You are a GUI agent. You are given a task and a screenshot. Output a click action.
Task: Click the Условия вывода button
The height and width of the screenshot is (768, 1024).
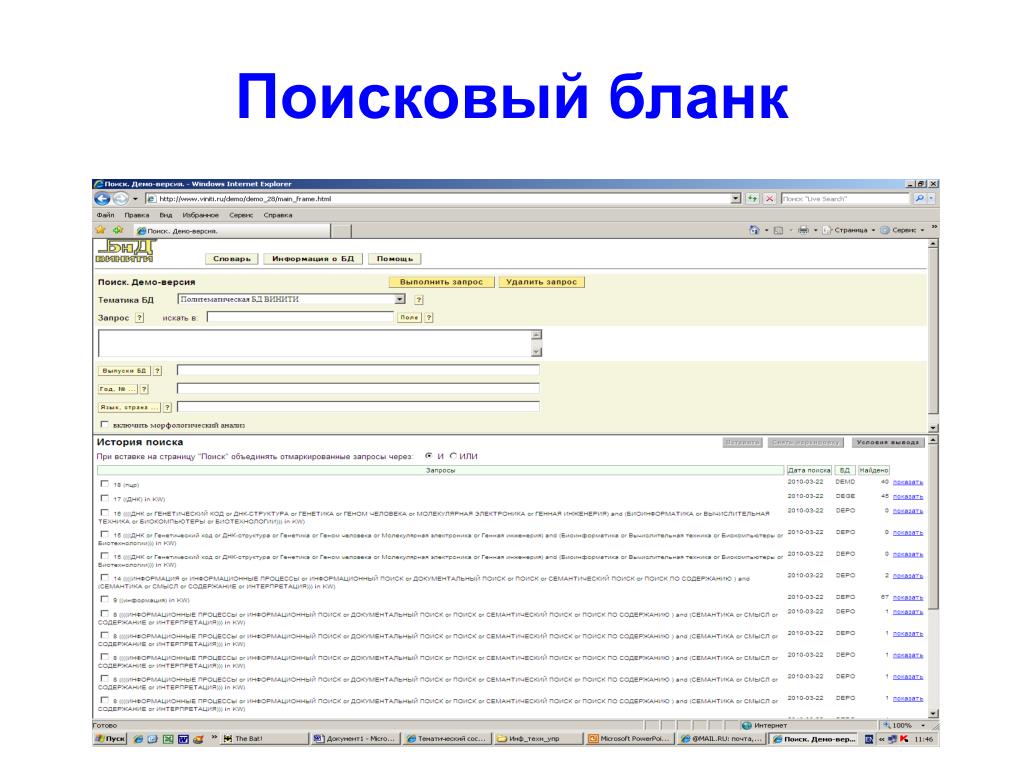pyautogui.click(x=888, y=442)
